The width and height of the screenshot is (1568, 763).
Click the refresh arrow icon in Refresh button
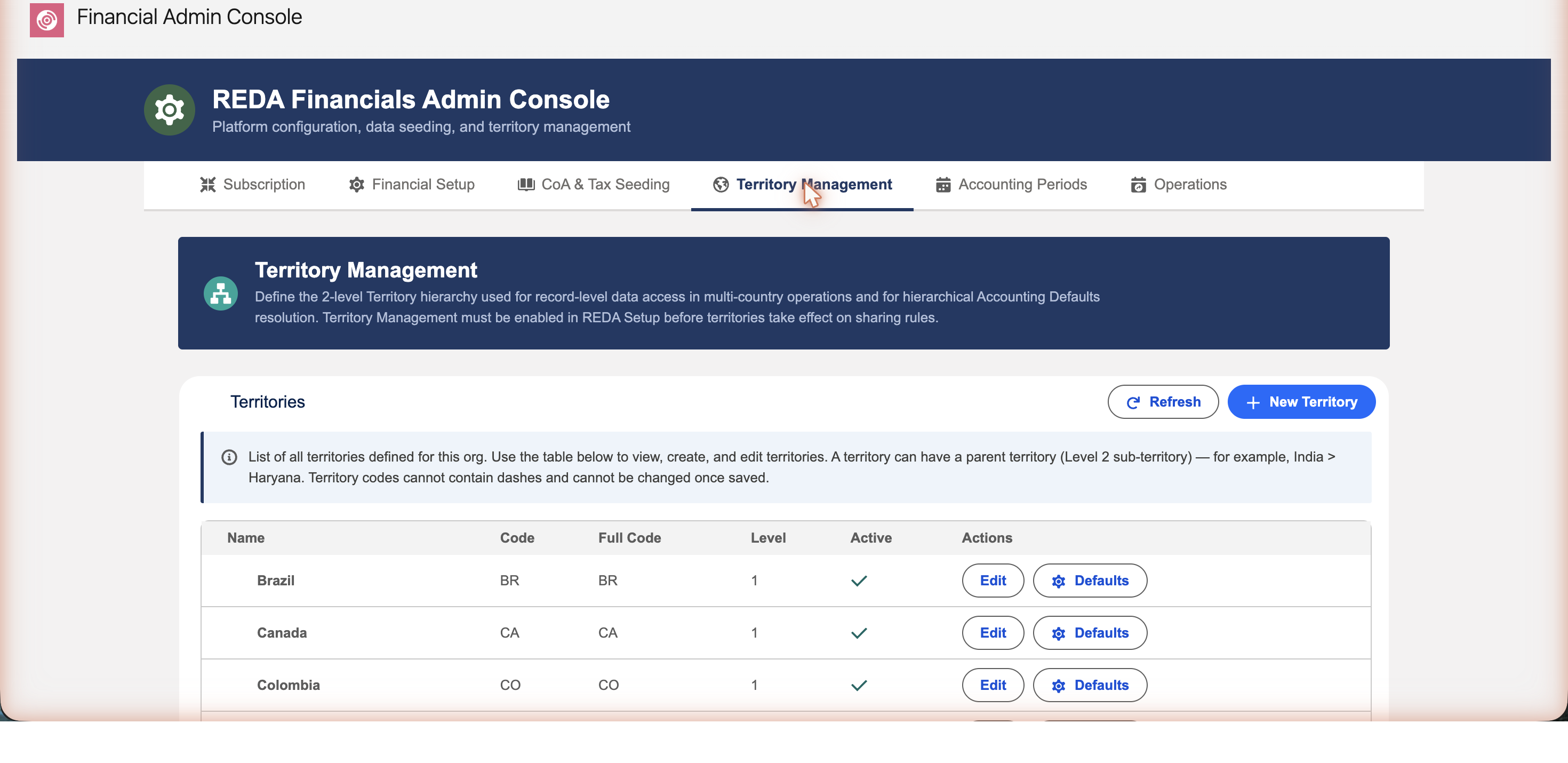(1133, 402)
